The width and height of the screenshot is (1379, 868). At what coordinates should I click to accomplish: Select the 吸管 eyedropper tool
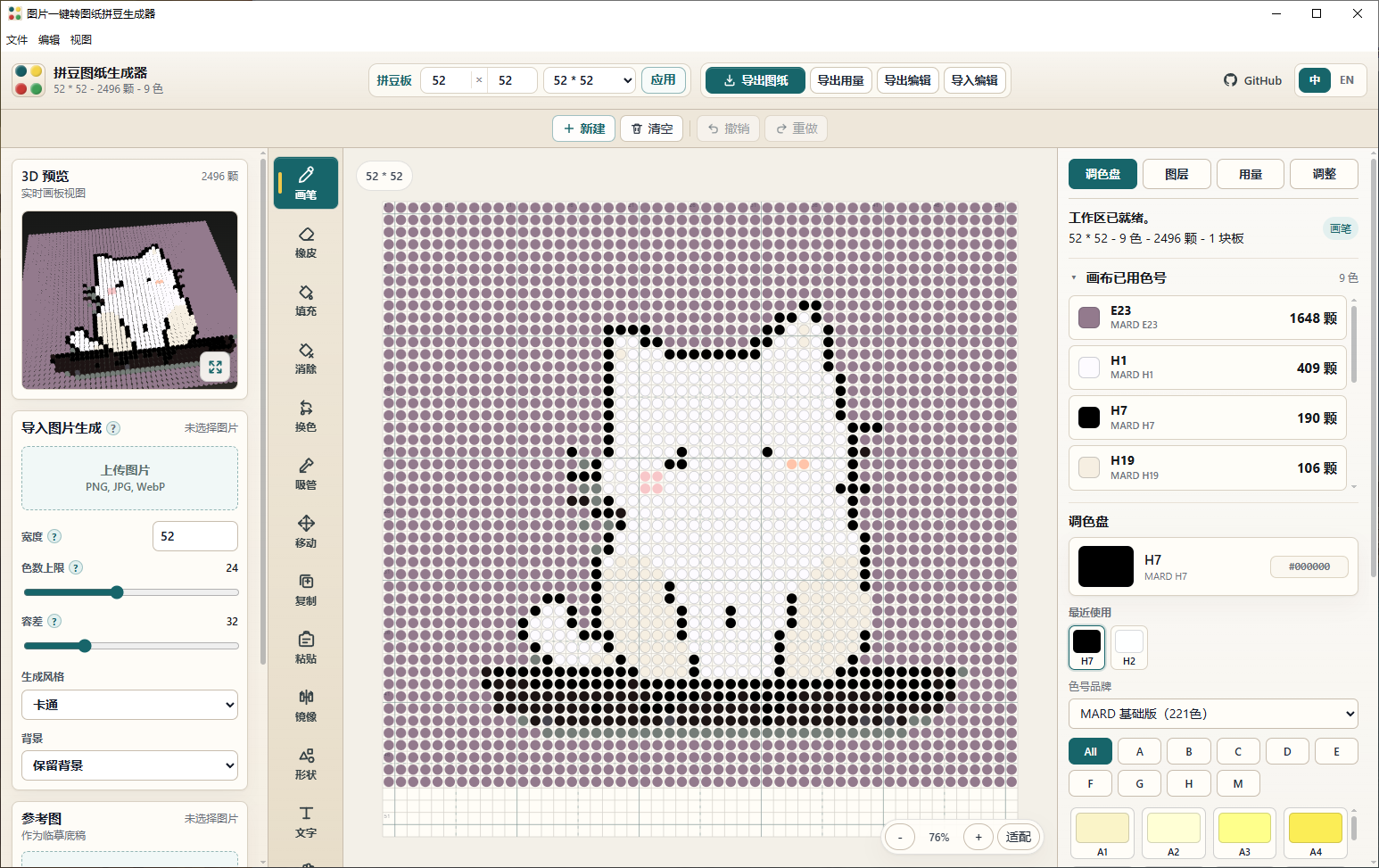click(x=306, y=474)
